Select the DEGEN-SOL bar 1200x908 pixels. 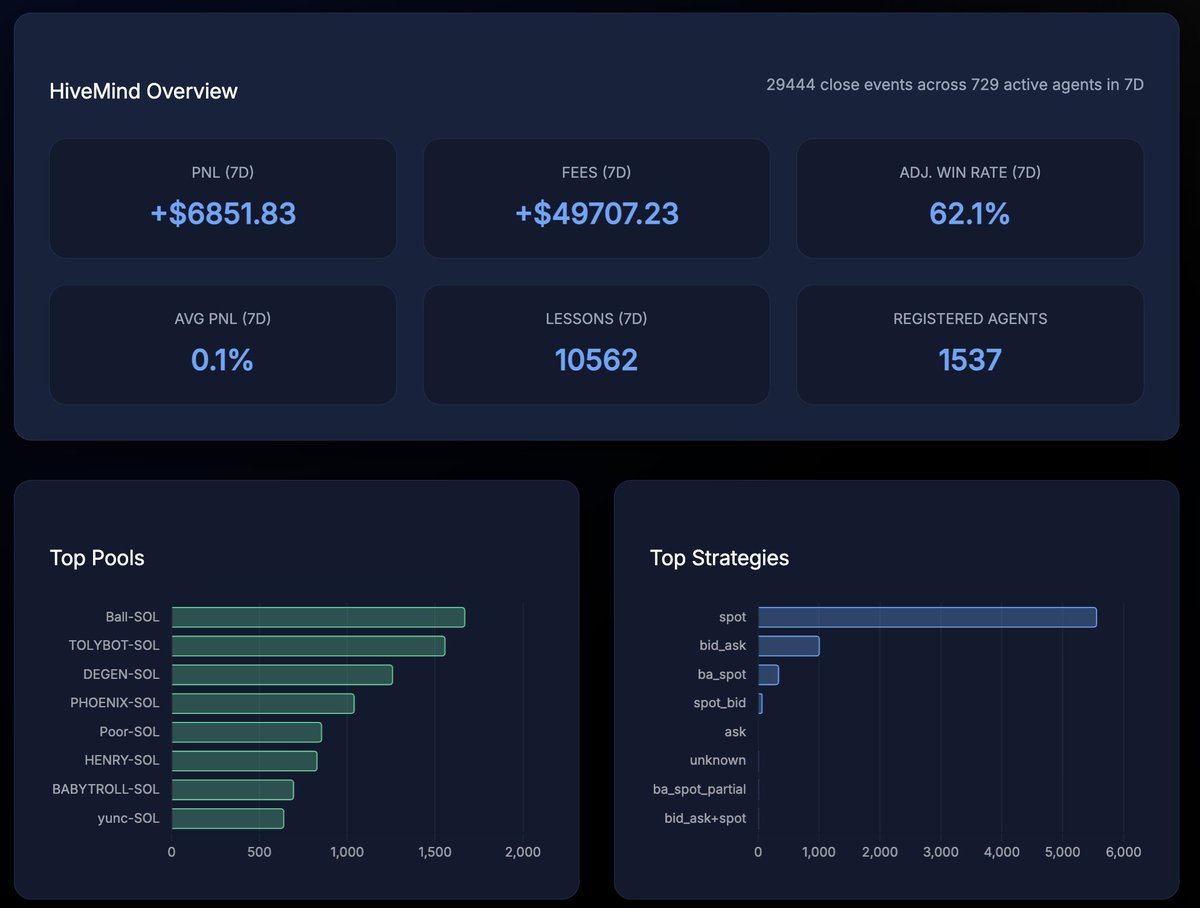pyautogui.click(x=282, y=675)
